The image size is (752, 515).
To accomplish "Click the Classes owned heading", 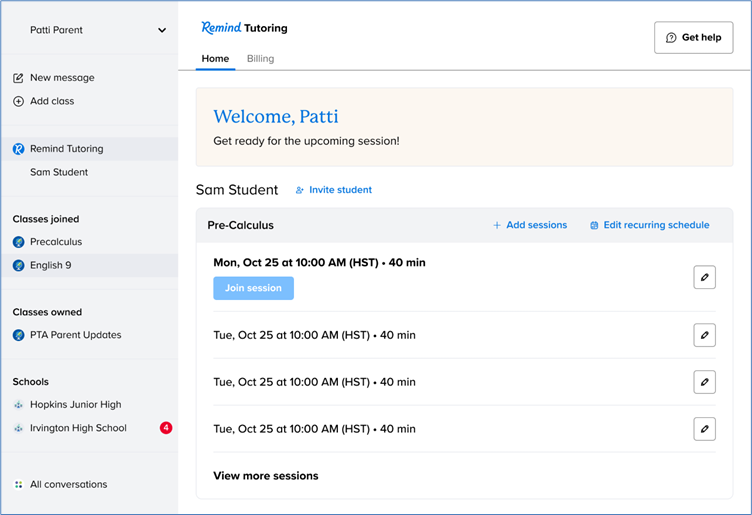I will click(x=47, y=312).
